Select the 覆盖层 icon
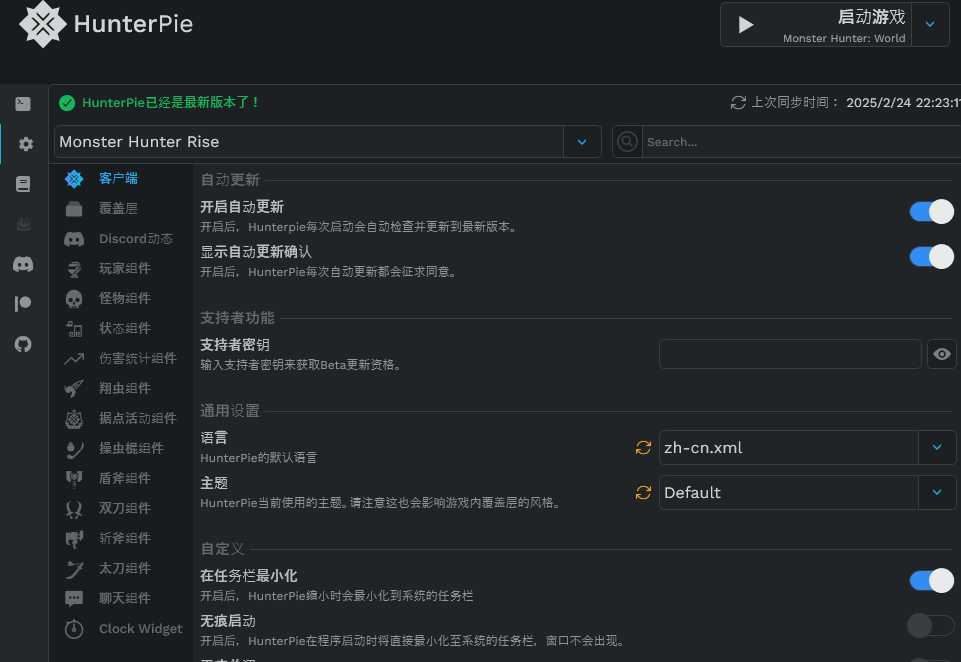This screenshot has height=662, width=961. coord(74,209)
